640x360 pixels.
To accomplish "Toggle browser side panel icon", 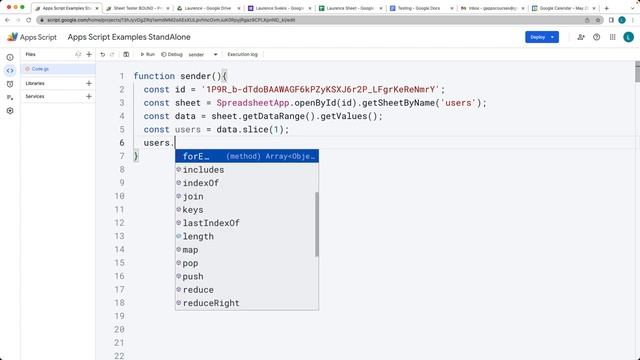I will pos(611,20).
